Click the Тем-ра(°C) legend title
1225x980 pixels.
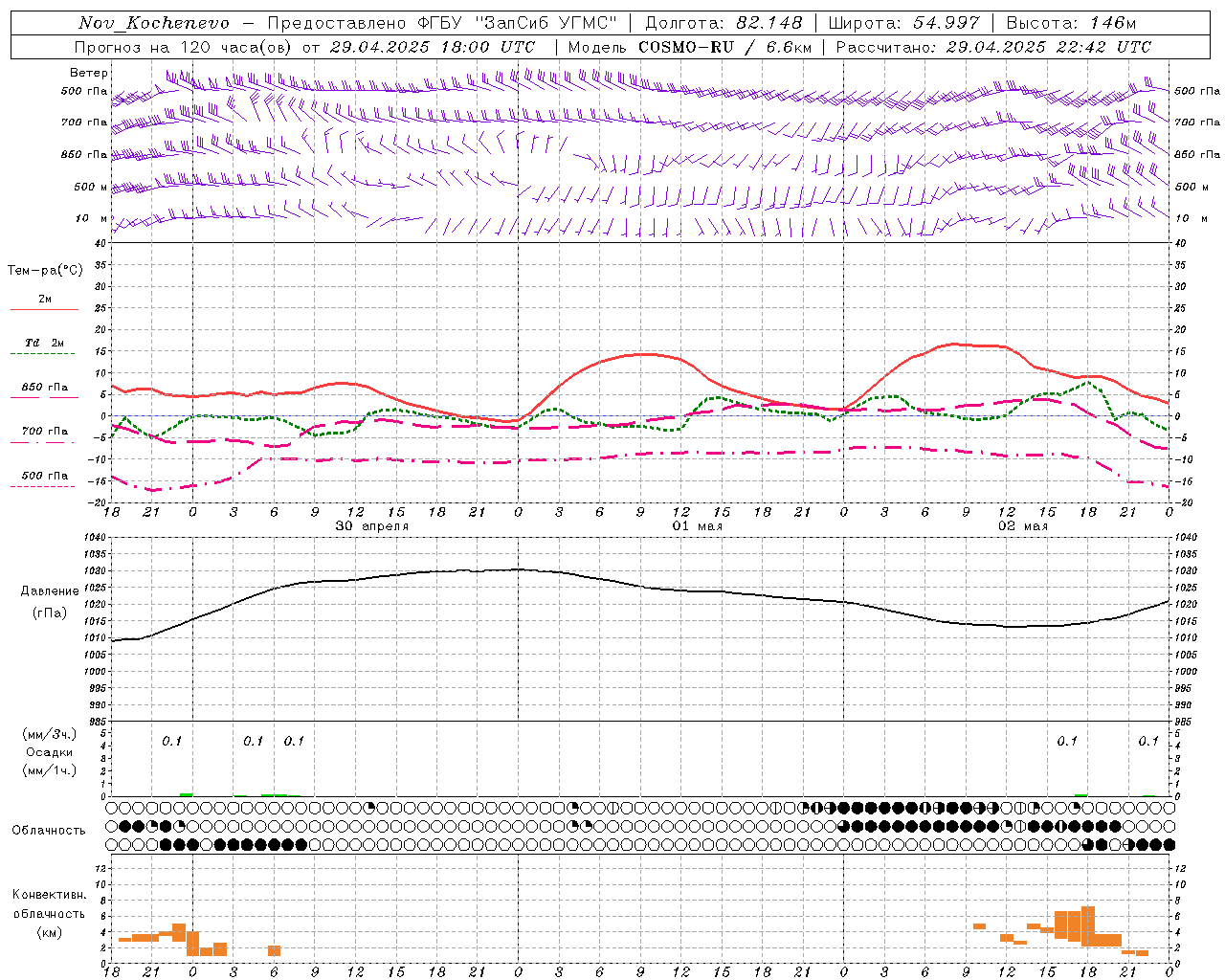click(x=45, y=271)
